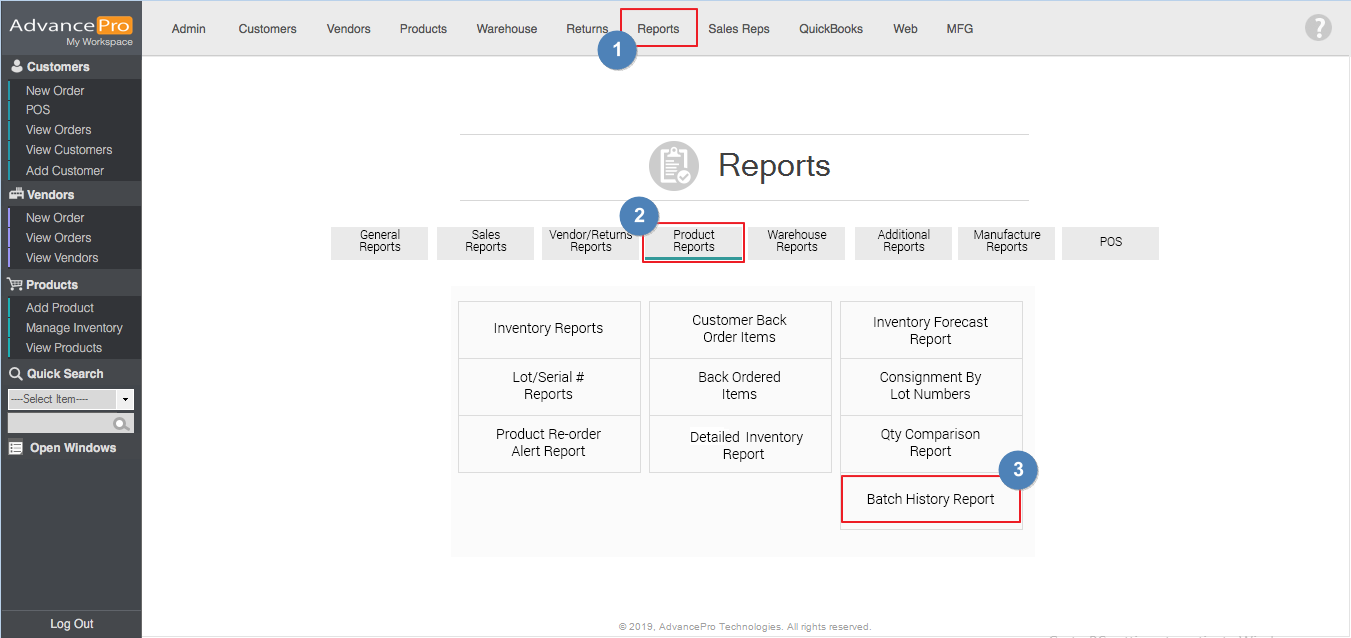Open Lot/Serial # Reports
The height and width of the screenshot is (638, 1351).
click(548, 386)
